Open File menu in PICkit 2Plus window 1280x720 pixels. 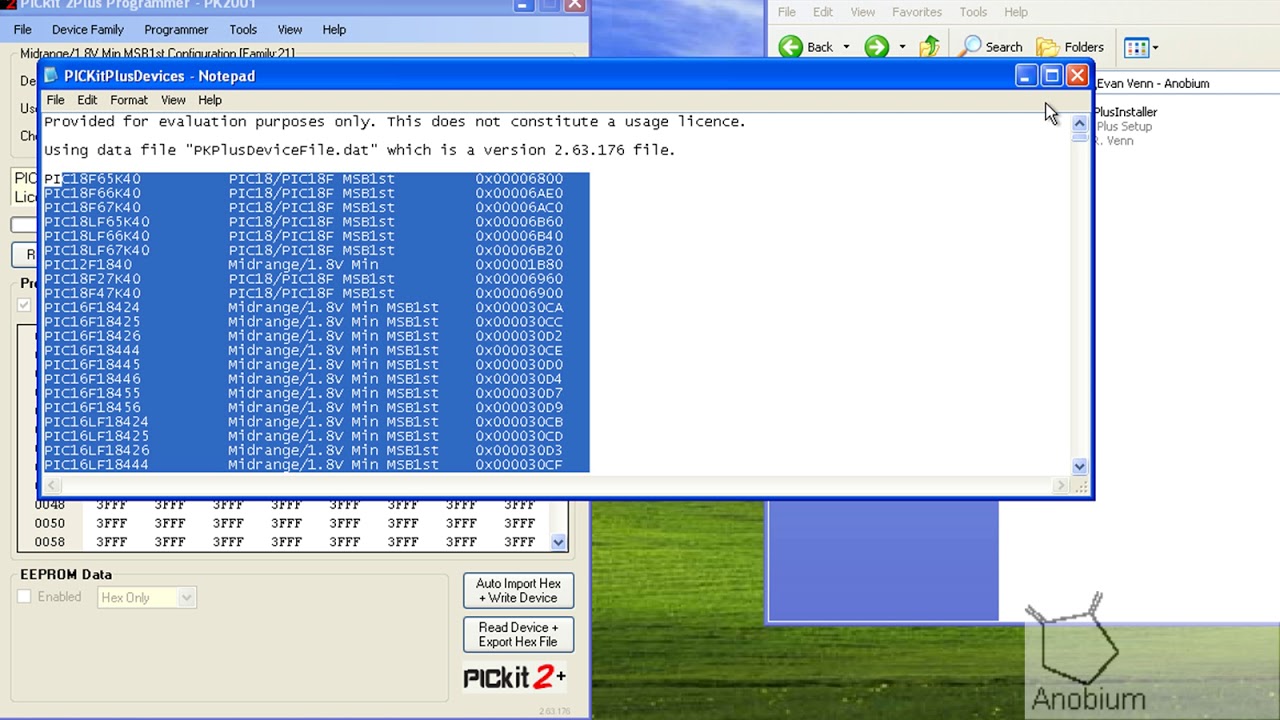[x=22, y=30]
